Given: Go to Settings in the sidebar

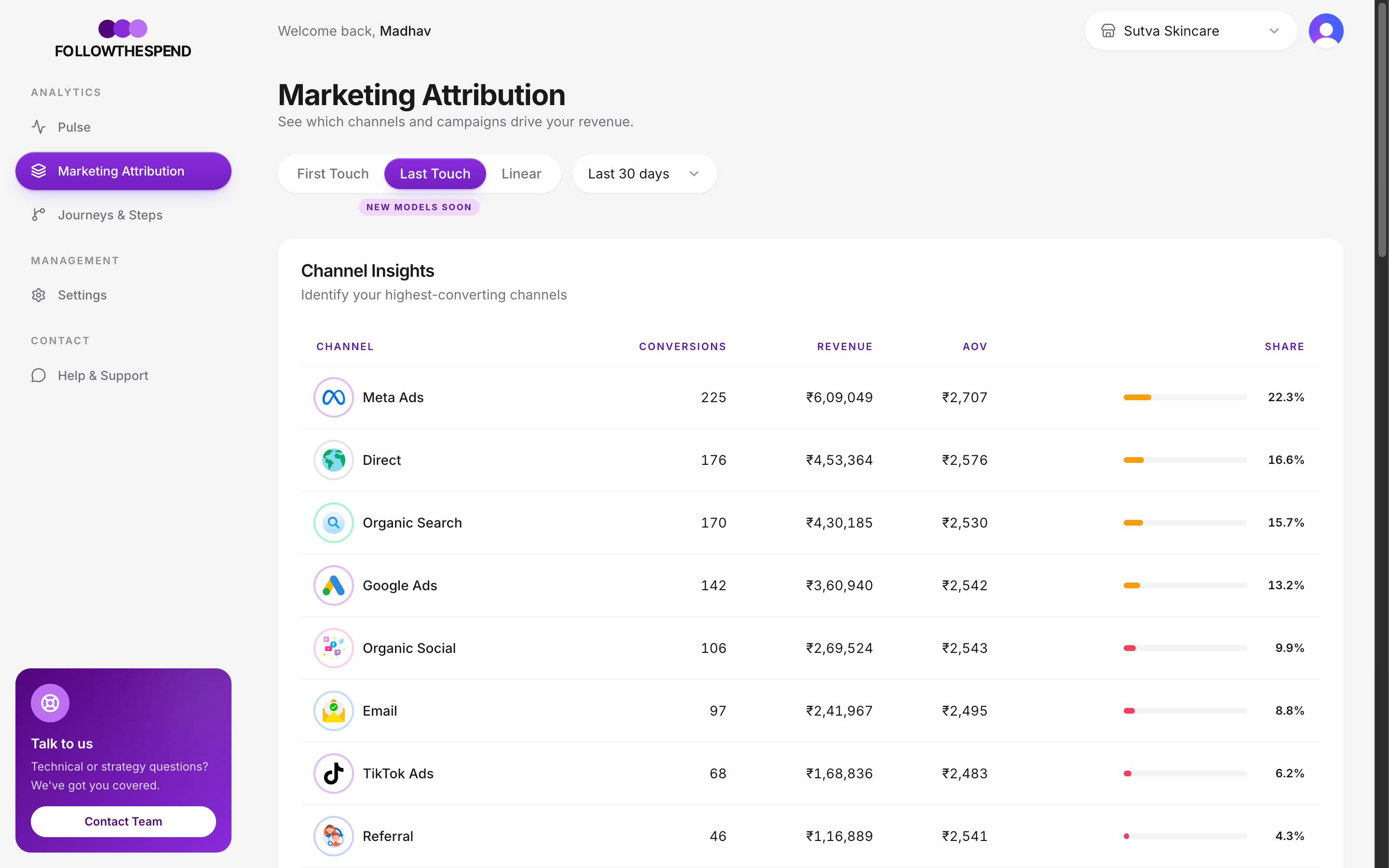Looking at the screenshot, I should point(123,295).
